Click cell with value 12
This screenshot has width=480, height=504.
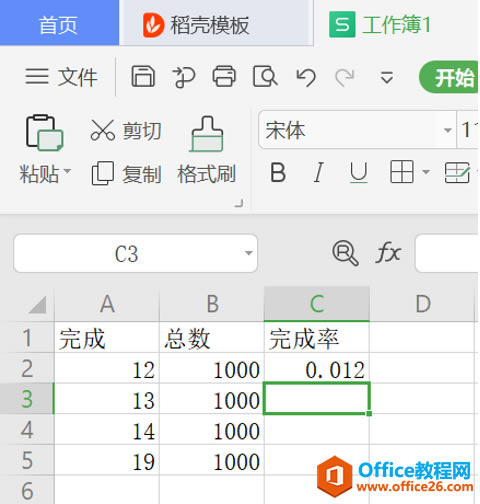107,368
